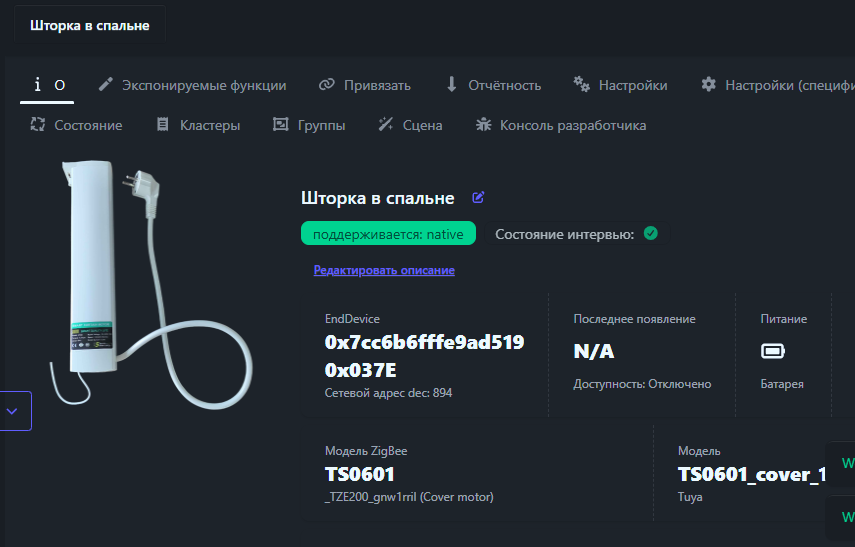Open the Кластеры tab
This screenshot has width=855, height=547.
point(198,125)
